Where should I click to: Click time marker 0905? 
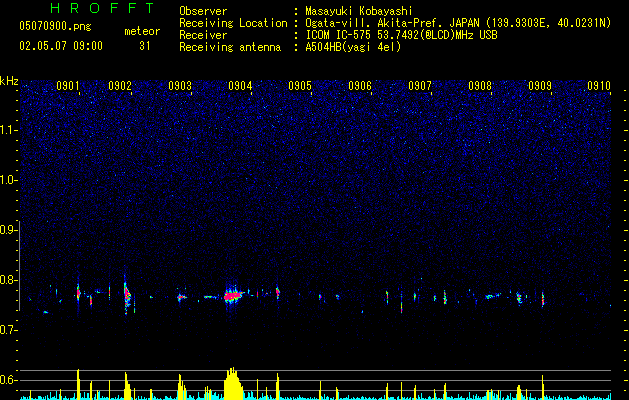pyautogui.click(x=300, y=86)
